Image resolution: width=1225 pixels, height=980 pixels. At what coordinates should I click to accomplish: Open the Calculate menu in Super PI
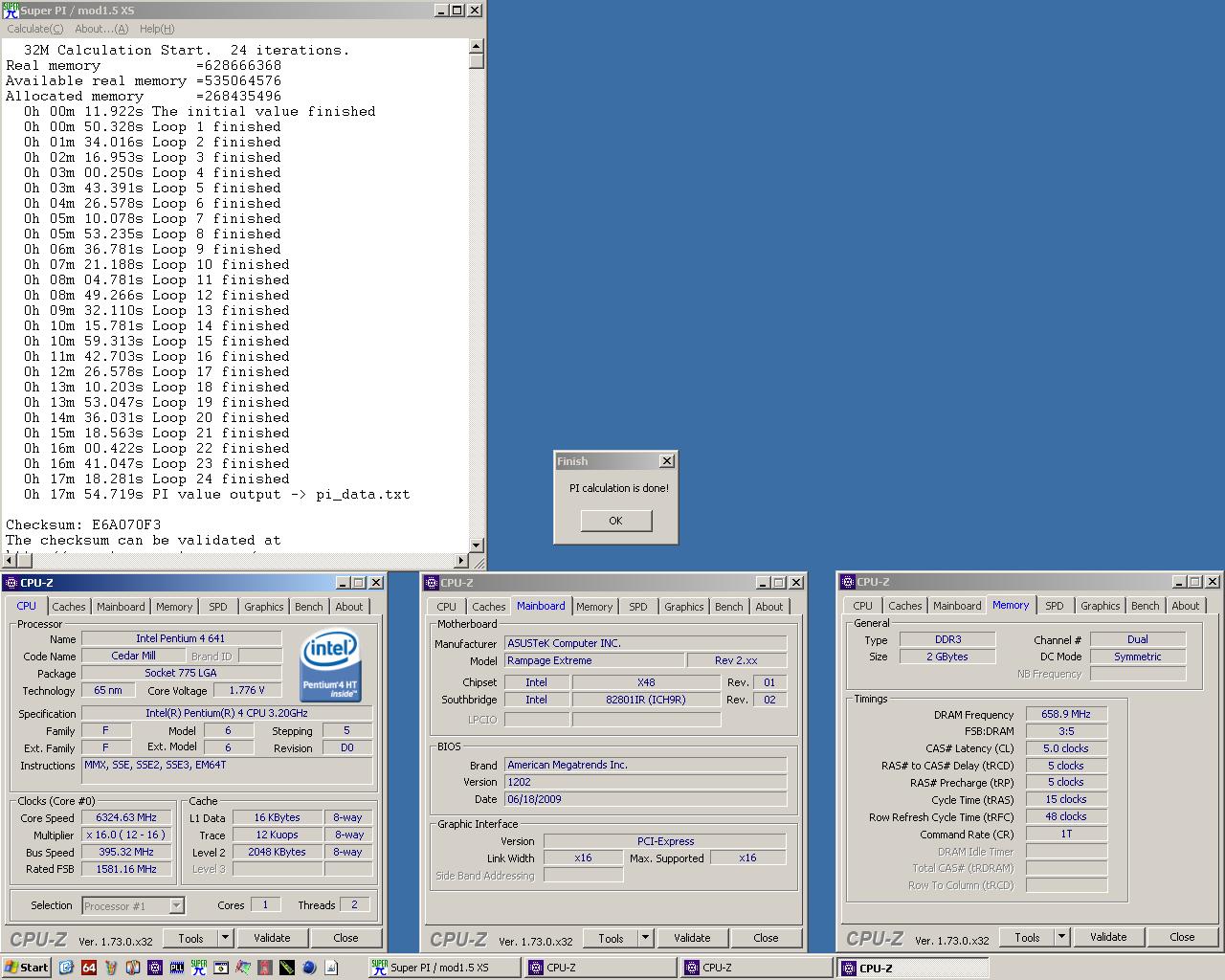click(x=35, y=29)
